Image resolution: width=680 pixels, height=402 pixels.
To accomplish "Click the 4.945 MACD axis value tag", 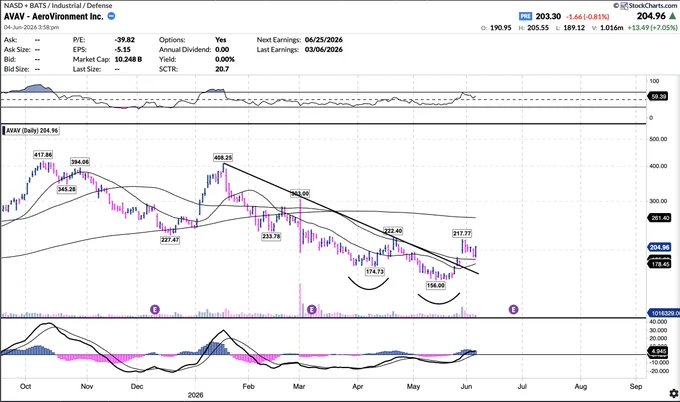I will coord(658,351).
